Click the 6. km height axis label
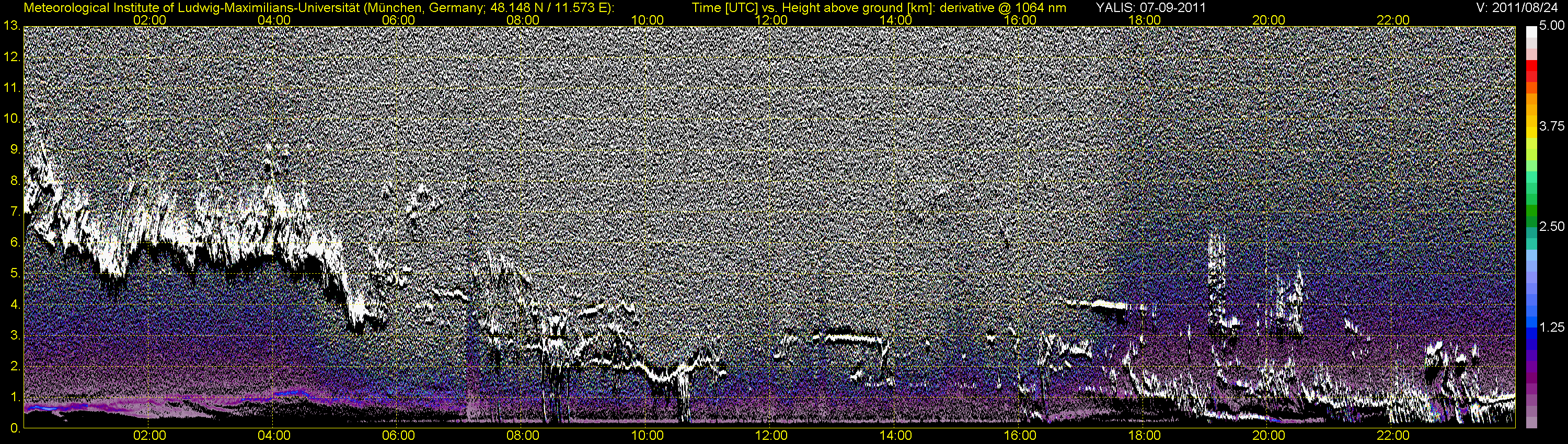The width and height of the screenshot is (1568, 444). click(16, 243)
